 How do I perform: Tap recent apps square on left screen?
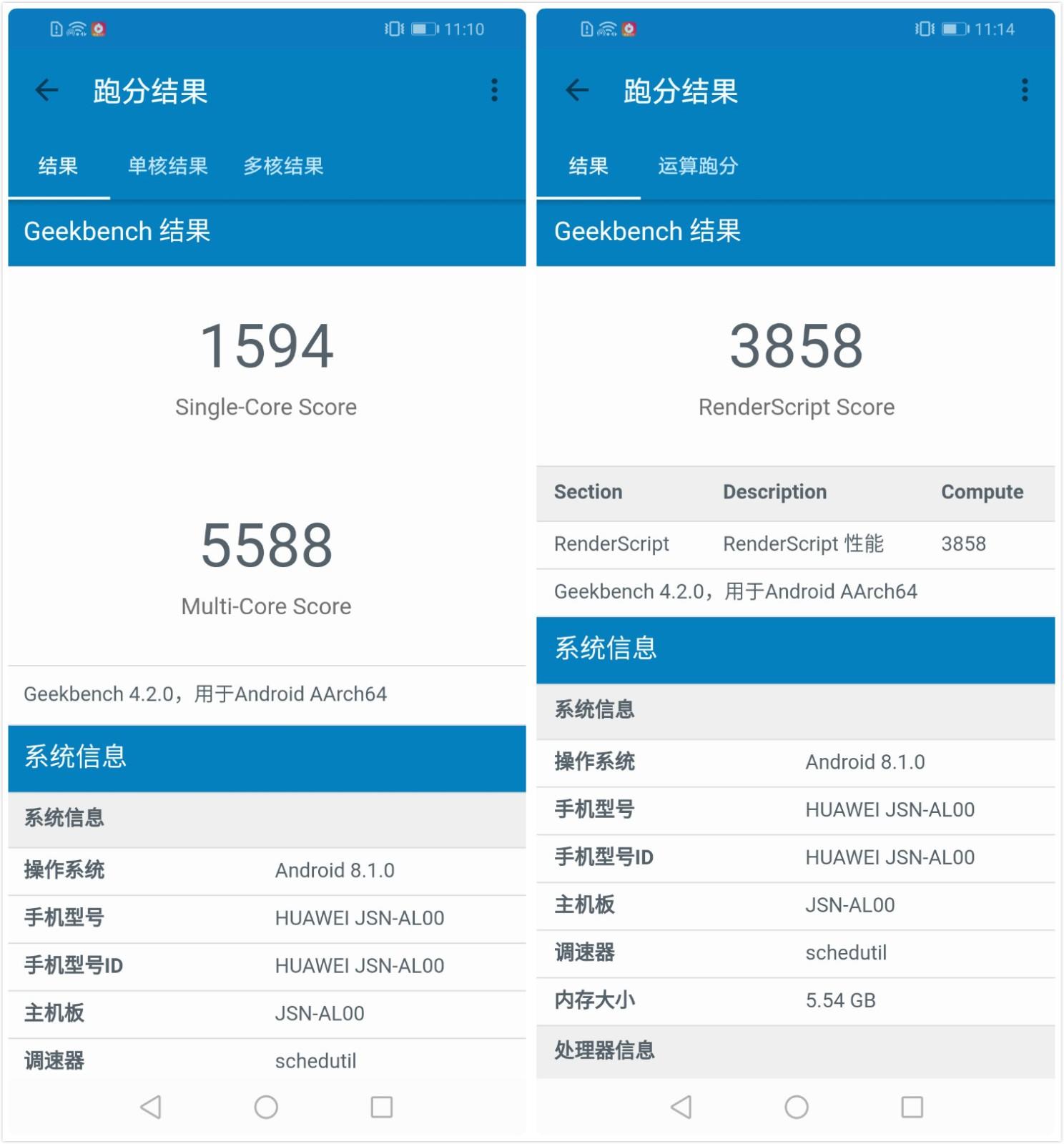382,1107
